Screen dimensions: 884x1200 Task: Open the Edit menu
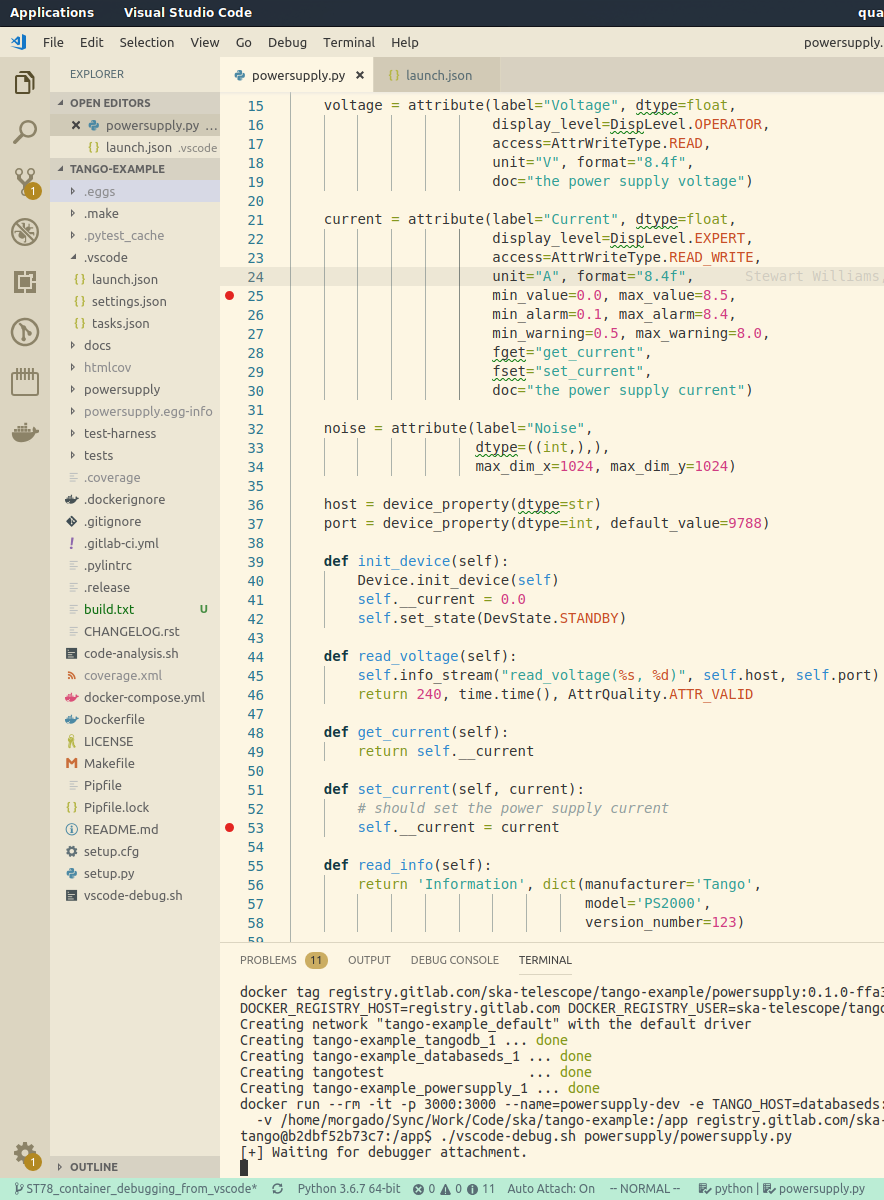tap(92, 42)
